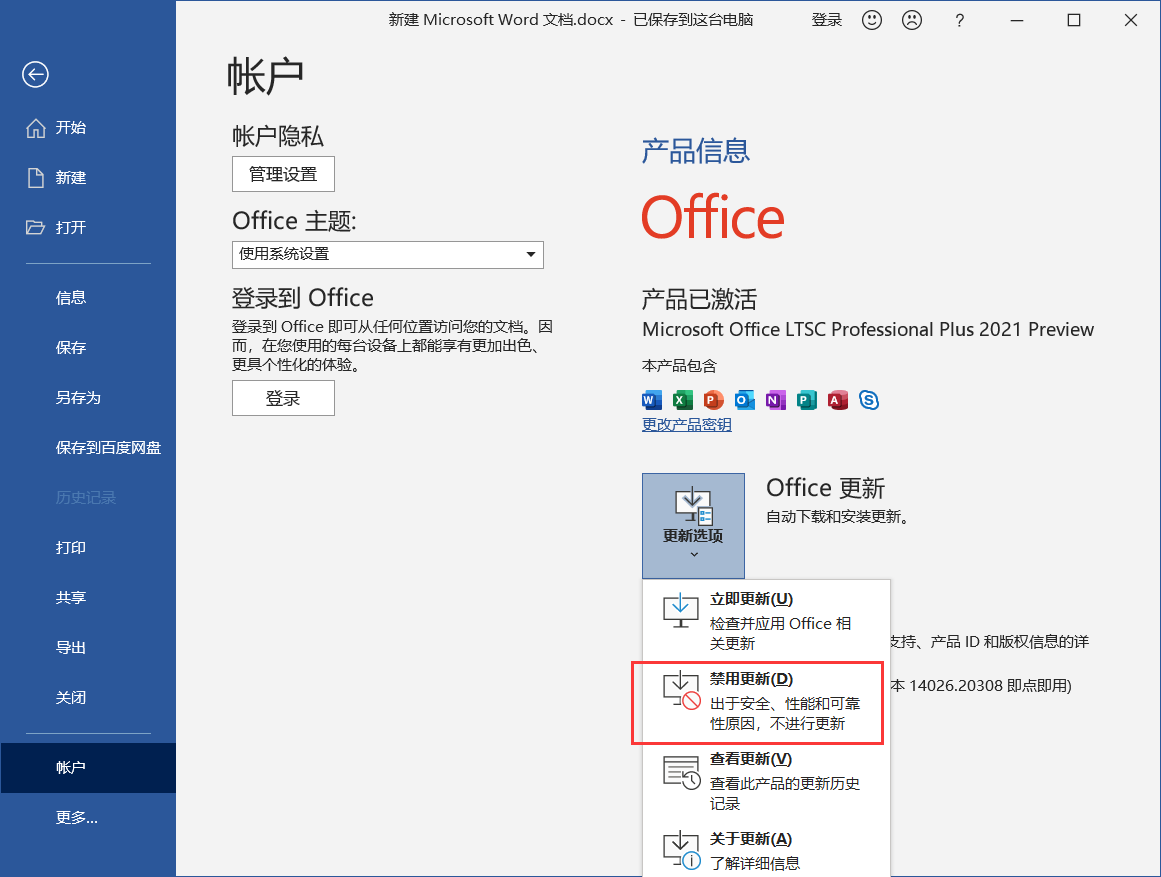Click the 管理设置 button
This screenshot has height=877, width=1161.
tap(283, 174)
